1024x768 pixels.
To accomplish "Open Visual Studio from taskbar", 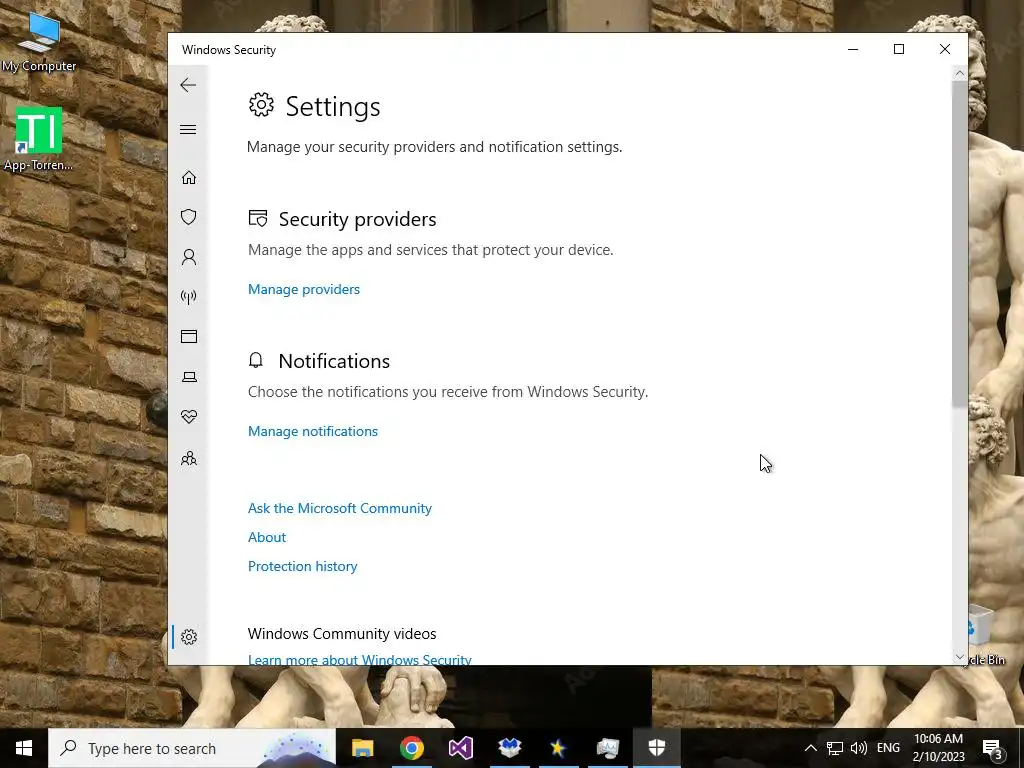I will [460, 748].
